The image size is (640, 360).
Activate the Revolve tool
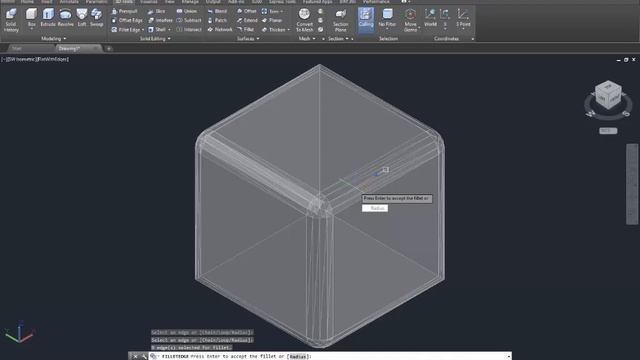(65, 18)
